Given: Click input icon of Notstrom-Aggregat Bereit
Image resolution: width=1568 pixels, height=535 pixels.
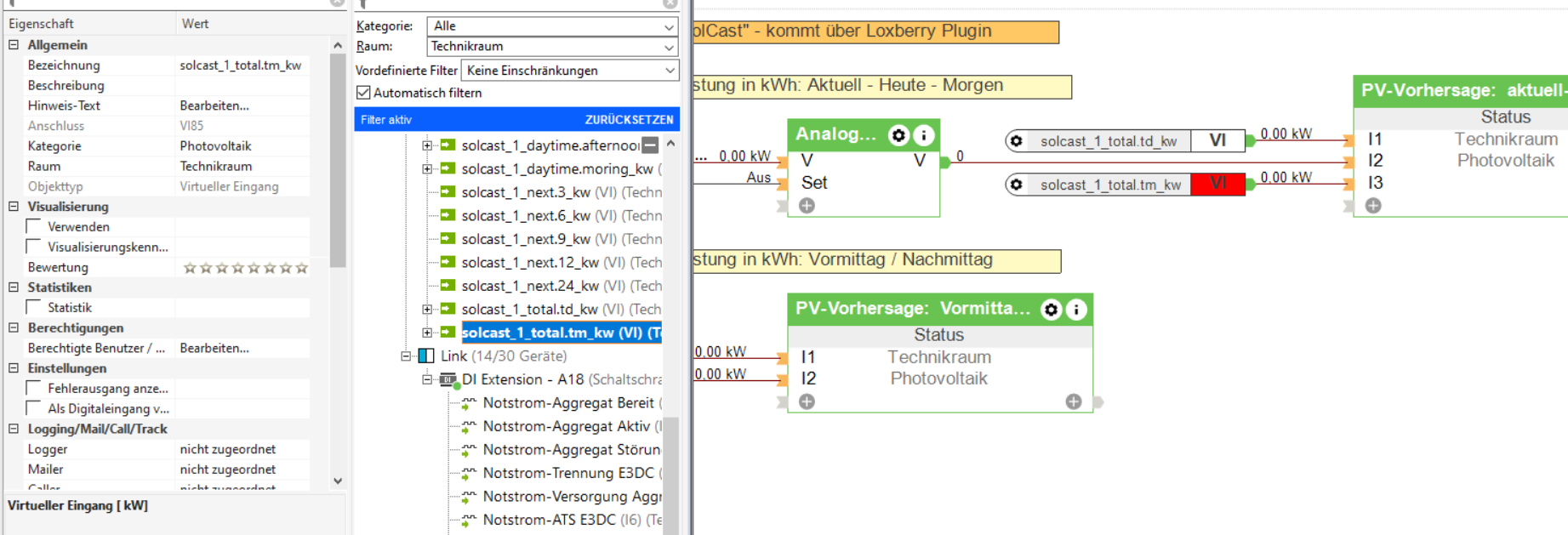Looking at the screenshot, I should [x=469, y=403].
